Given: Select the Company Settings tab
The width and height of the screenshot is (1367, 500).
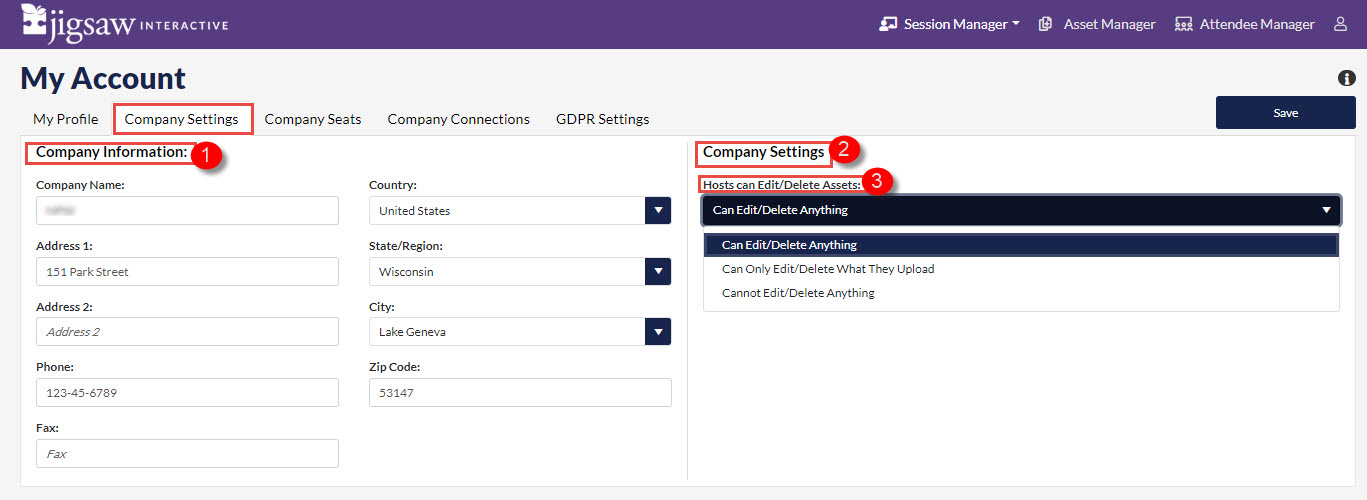Looking at the screenshot, I should point(182,119).
